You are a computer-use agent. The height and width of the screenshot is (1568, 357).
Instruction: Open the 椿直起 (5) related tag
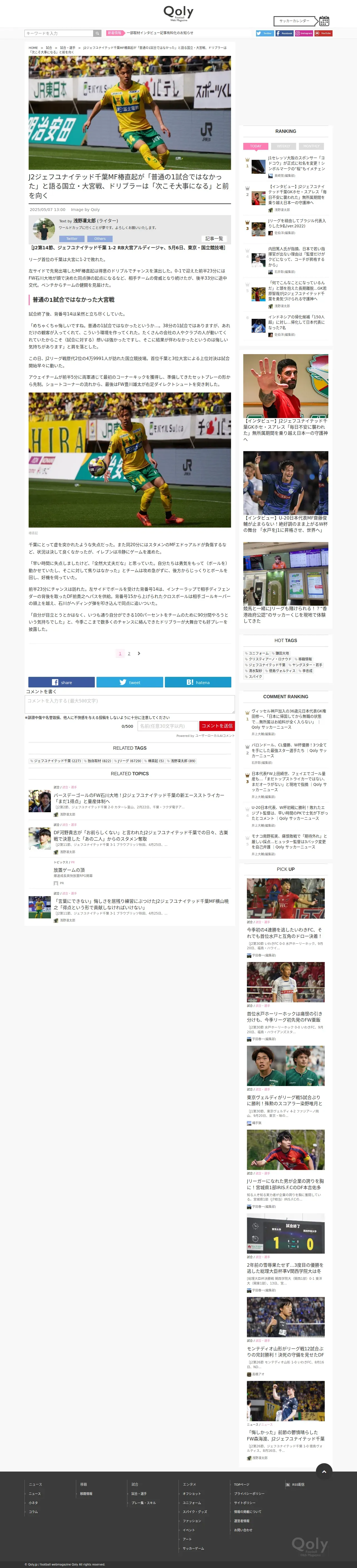click(155, 761)
